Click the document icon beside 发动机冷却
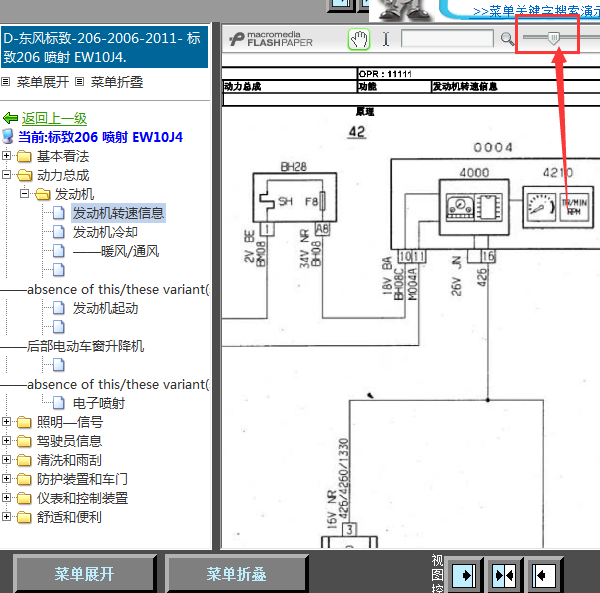This screenshot has width=600, height=593. [x=59, y=232]
